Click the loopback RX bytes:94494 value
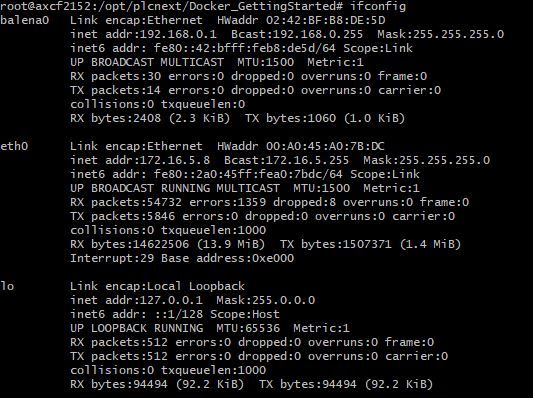 coord(119,384)
